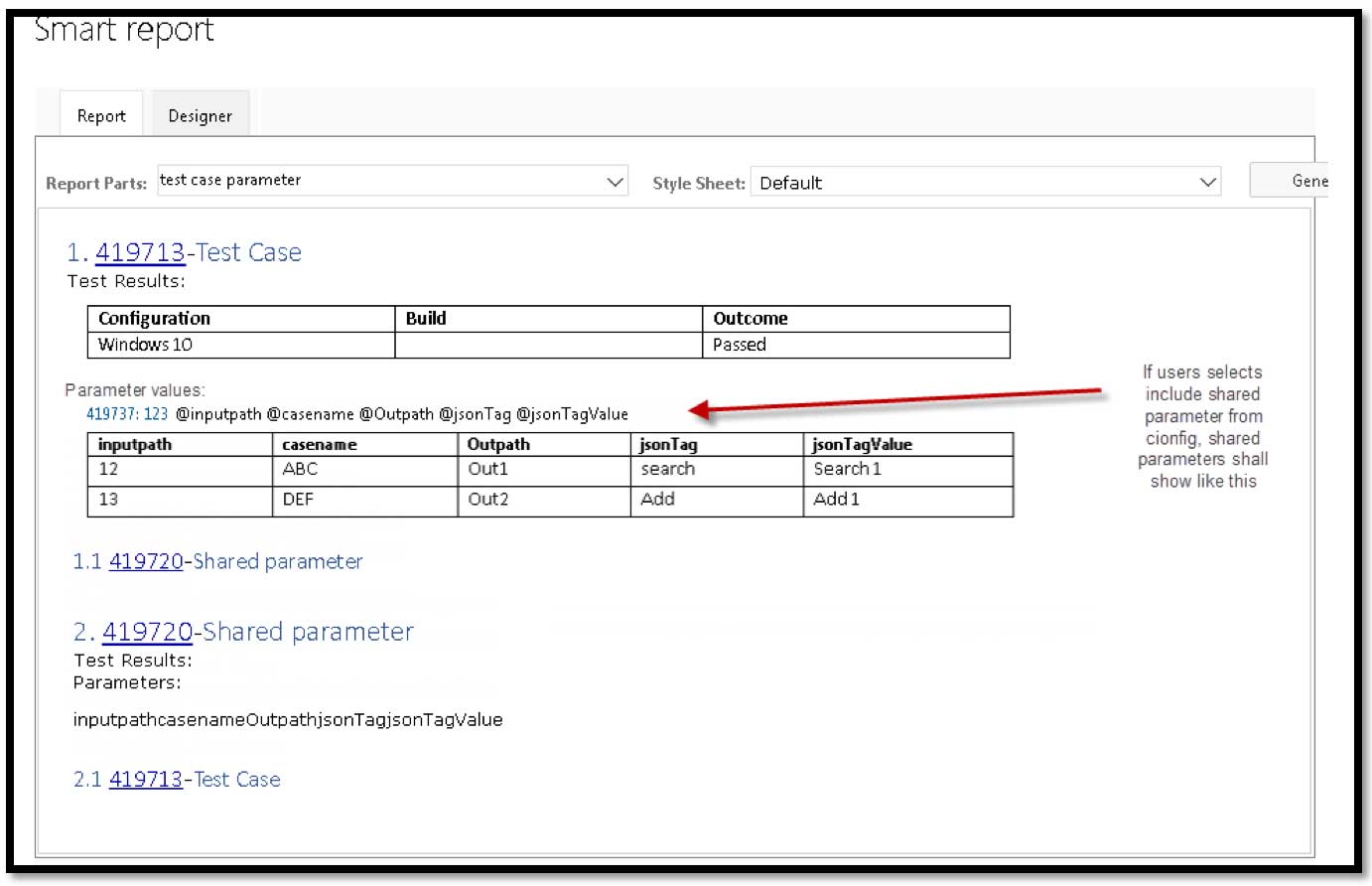Switch to the Report tab
The image size is (1372, 886).
tap(101, 115)
